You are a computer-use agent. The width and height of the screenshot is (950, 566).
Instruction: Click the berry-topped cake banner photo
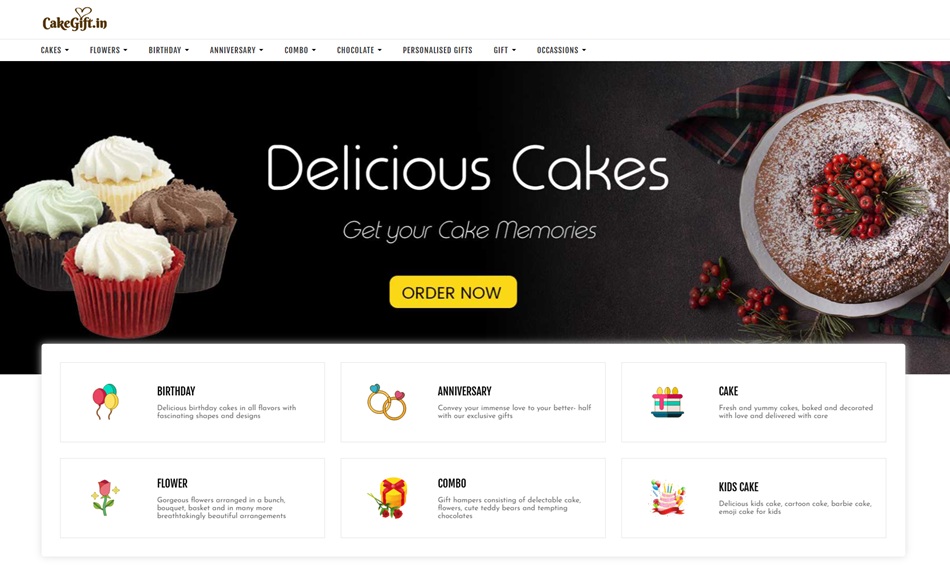[845, 200]
